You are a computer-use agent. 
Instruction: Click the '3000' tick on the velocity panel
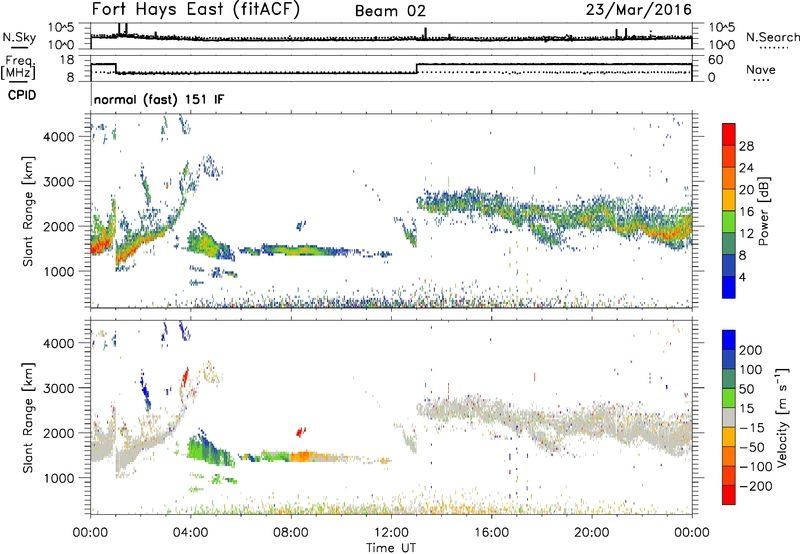pyautogui.click(x=59, y=388)
